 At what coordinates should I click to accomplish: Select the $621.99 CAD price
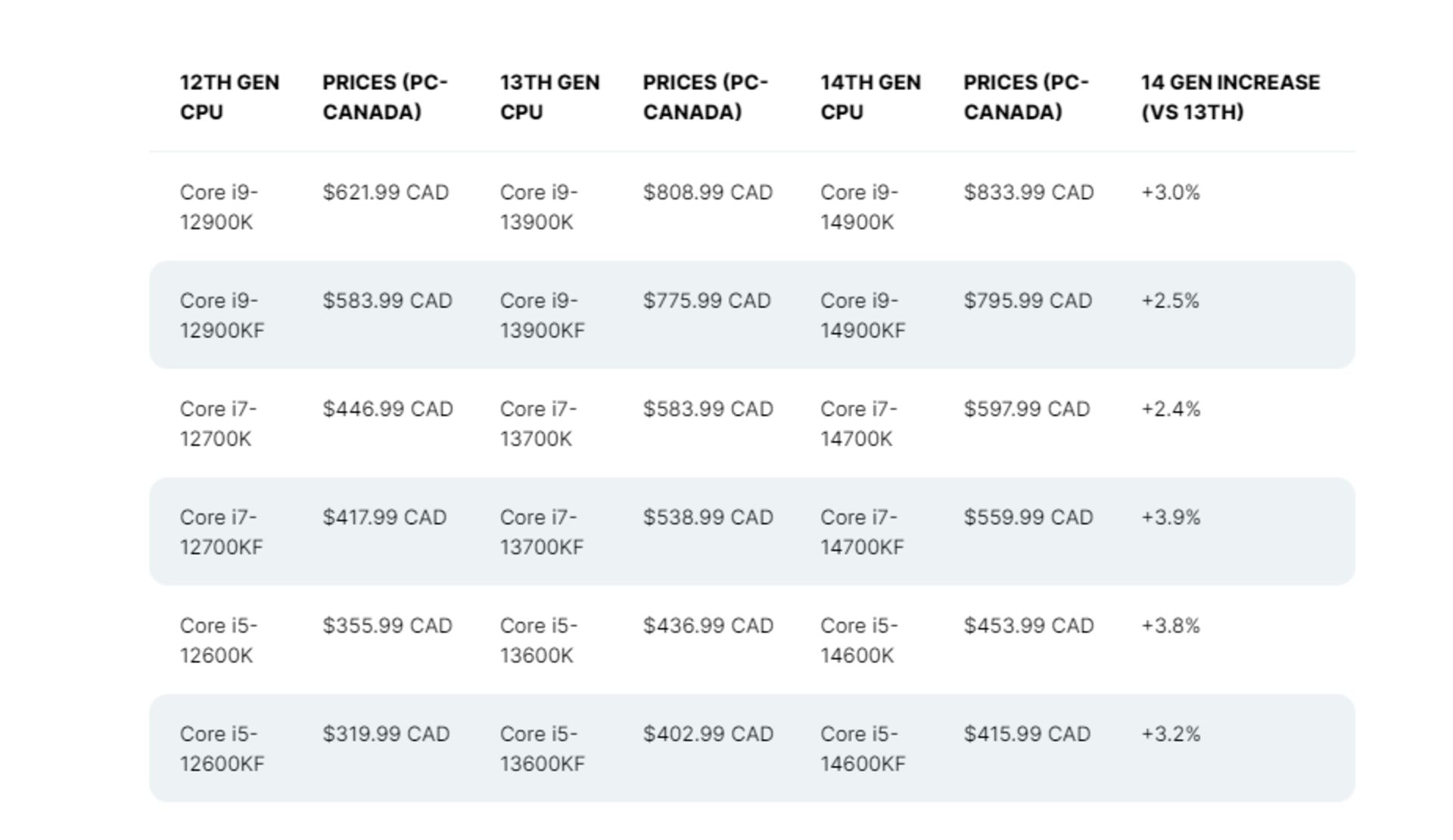pyautogui.click(x=385, y=192)
